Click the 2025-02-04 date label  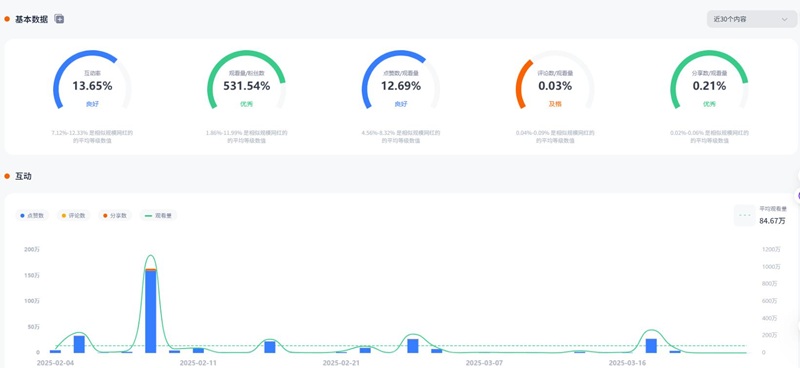coord(55,363)
